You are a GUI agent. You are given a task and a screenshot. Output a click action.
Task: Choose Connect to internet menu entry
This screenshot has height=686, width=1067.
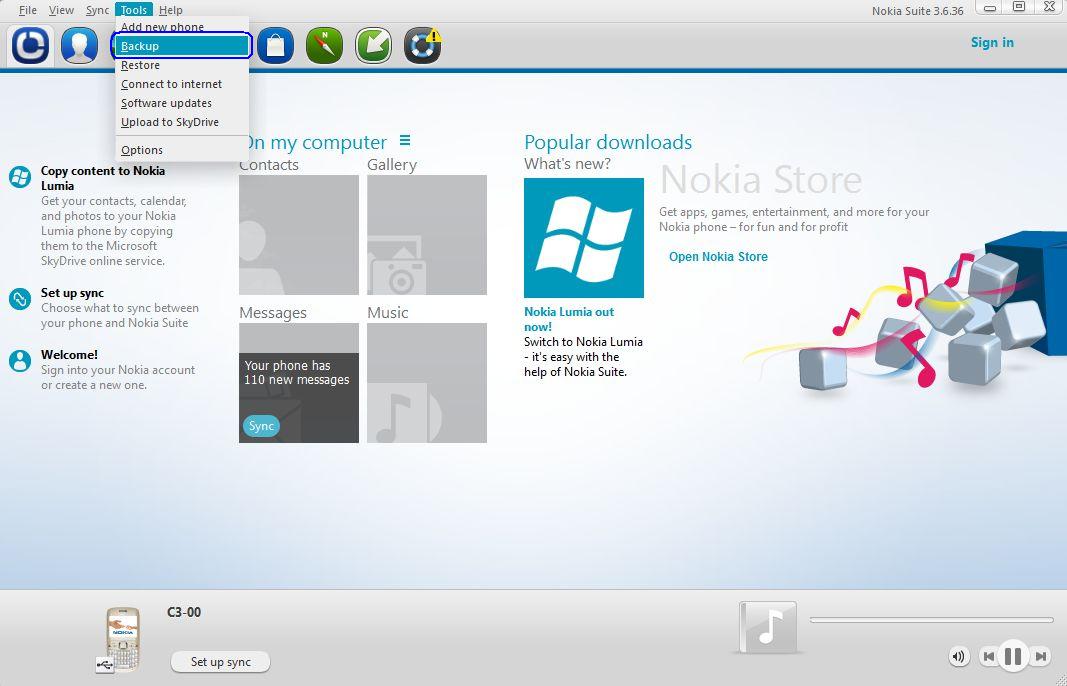pyautogui.click(x=182, y=84)
